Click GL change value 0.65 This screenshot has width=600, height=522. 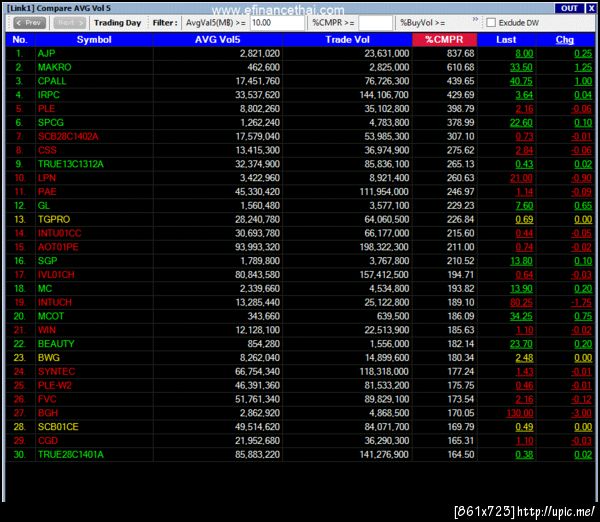(x=583, y=206)
